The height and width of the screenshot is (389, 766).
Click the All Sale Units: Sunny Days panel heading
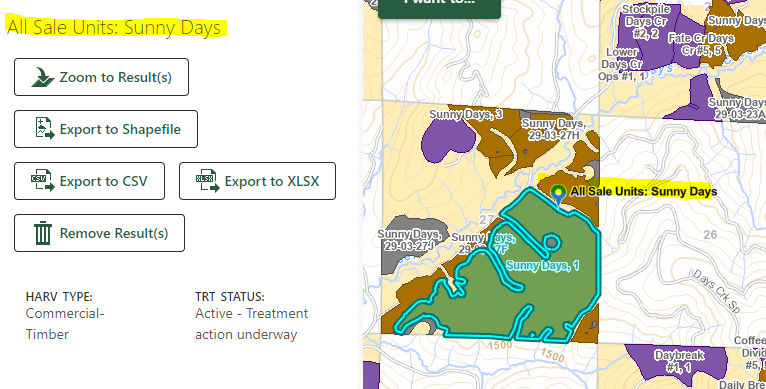click(114, 27)
